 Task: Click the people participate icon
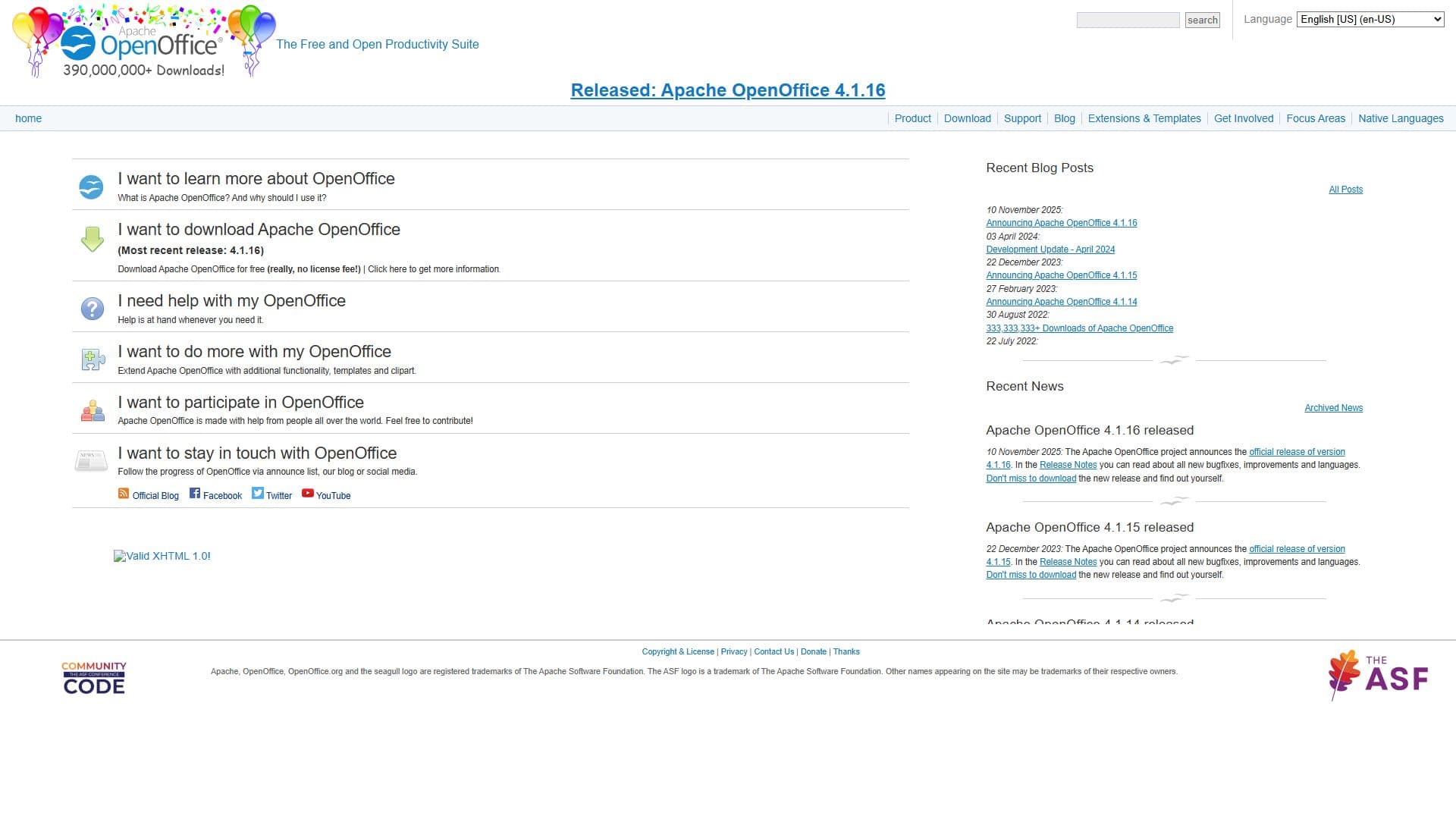pyautogui.click(x=93, y=410)
